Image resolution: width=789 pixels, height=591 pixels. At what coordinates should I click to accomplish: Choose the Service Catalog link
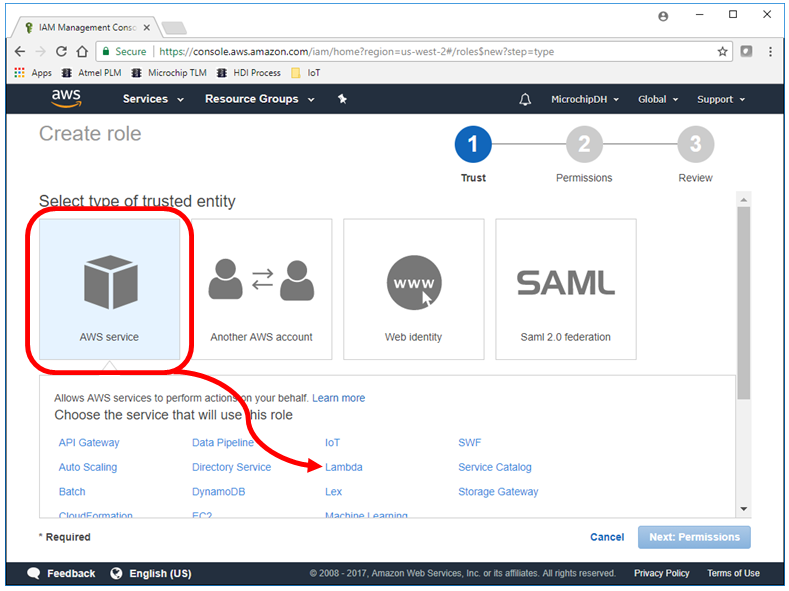pyautogui.click(x=495, y=467)
